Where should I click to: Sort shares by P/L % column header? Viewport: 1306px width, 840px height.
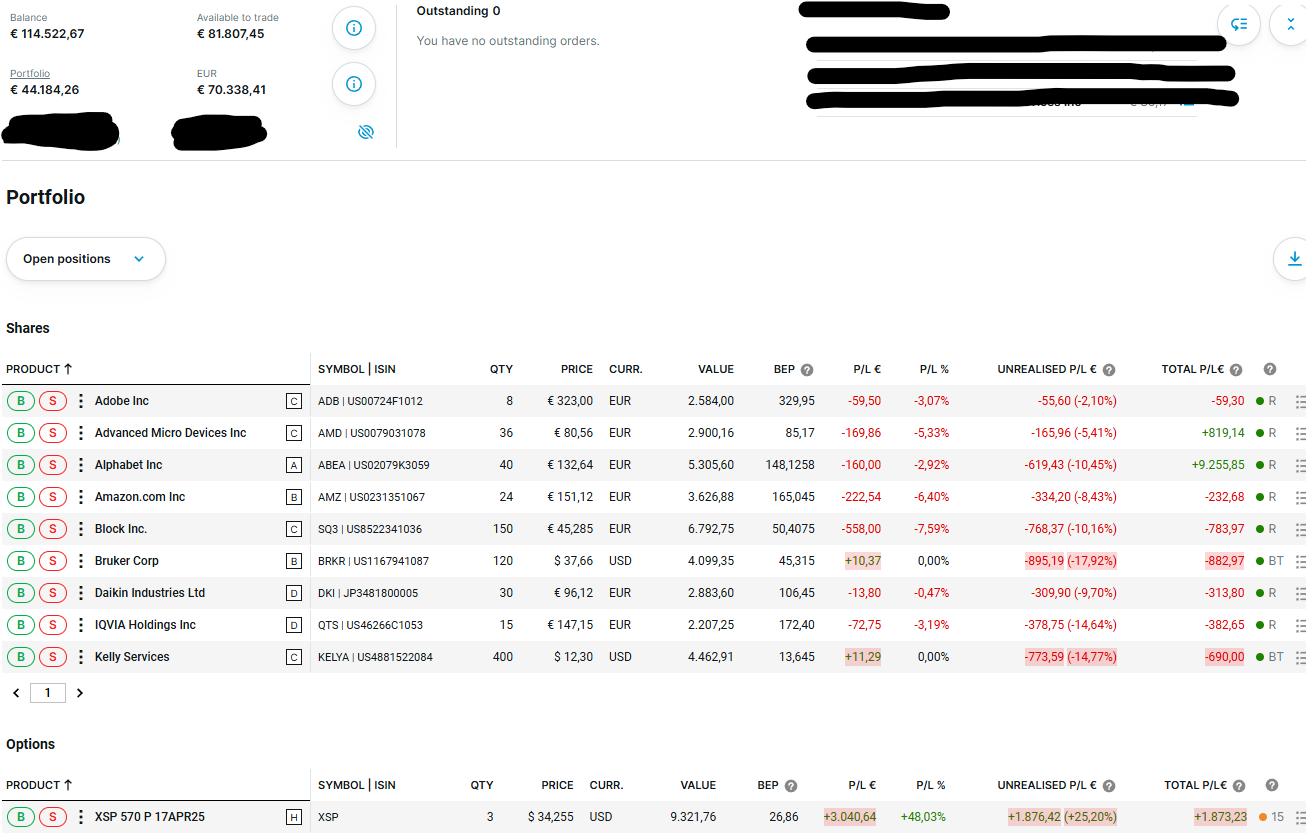(934, 369)
